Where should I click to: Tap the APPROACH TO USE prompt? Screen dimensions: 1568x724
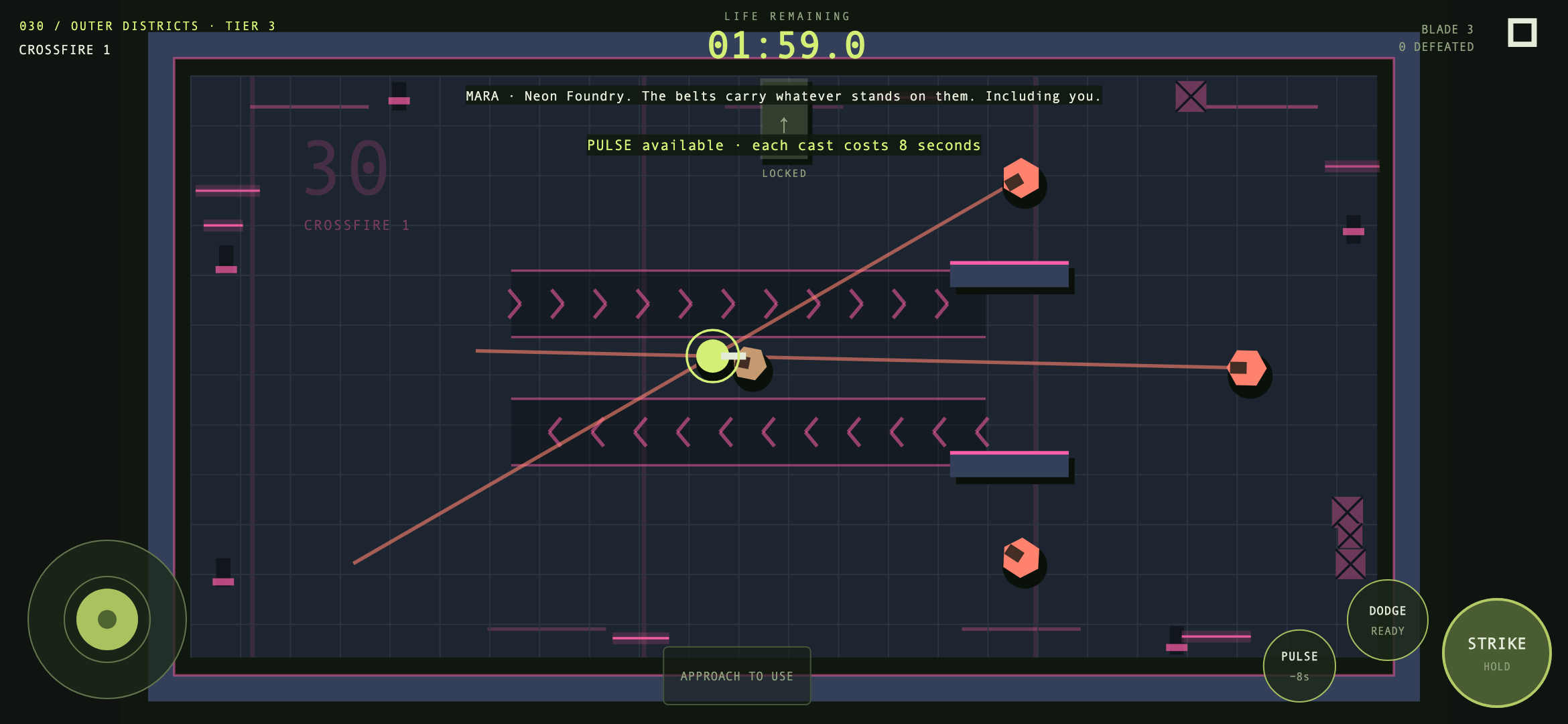point(736,676)
